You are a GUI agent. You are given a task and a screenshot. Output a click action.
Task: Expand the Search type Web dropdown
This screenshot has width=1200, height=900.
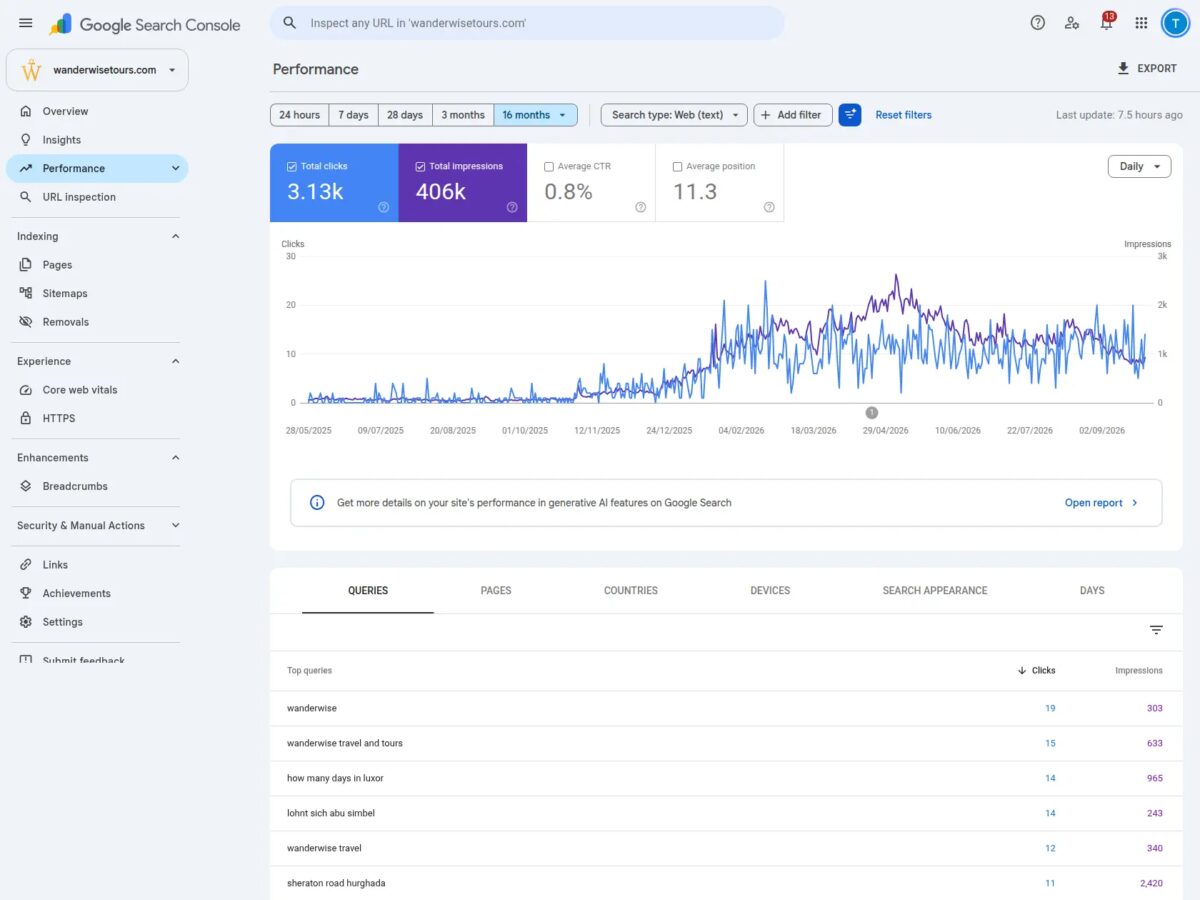point(674,115)
